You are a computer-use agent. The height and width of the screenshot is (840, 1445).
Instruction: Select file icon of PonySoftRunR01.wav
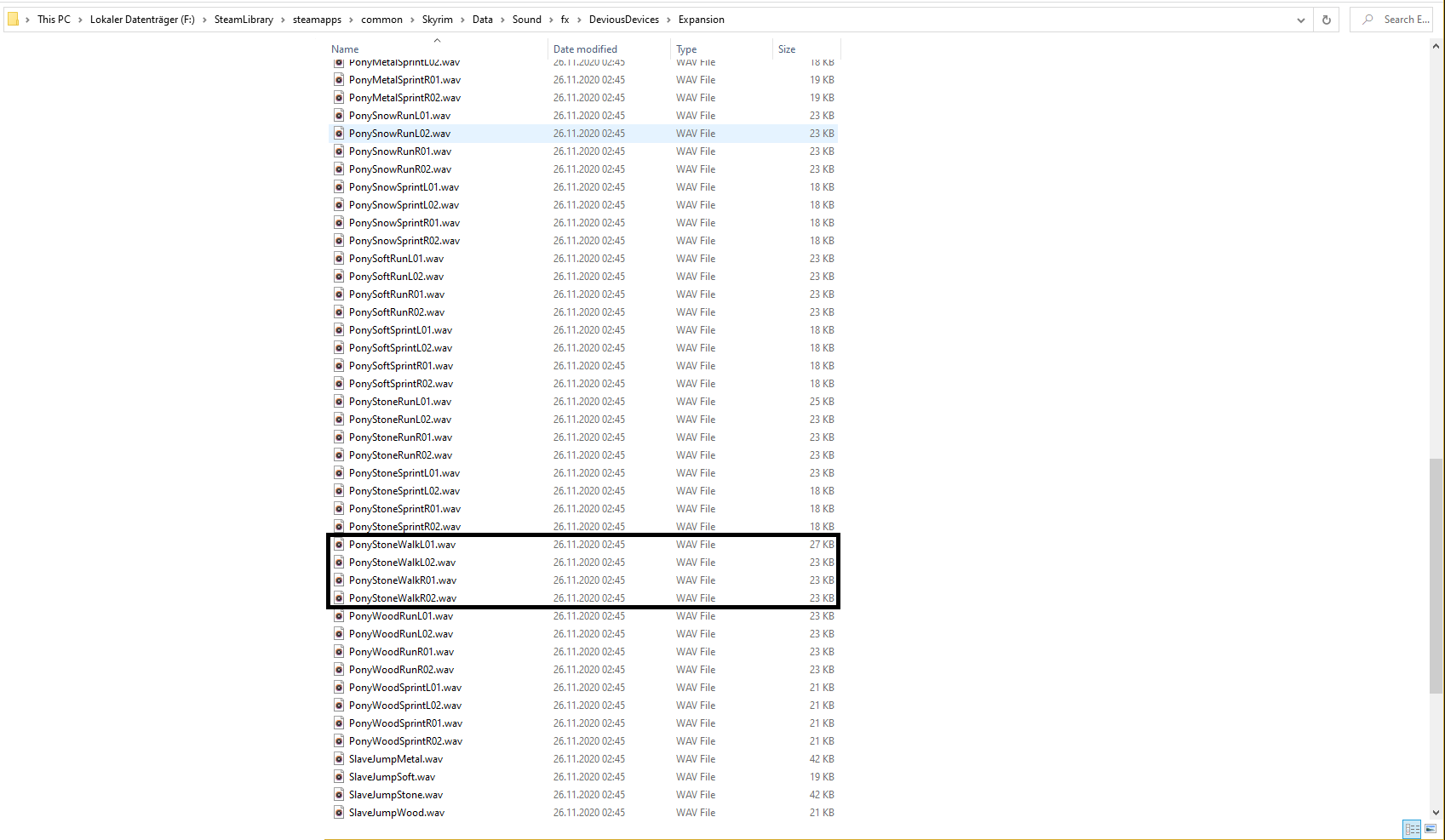pos(339,294)
